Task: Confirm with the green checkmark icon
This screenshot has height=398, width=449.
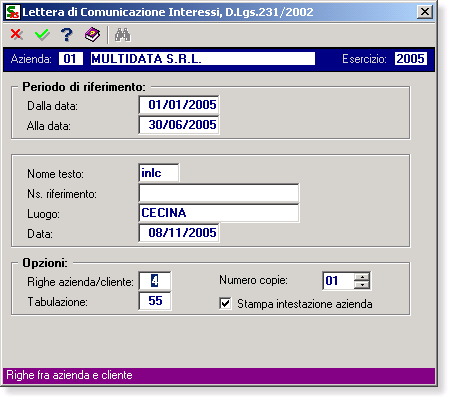Action: pos(42,34)
